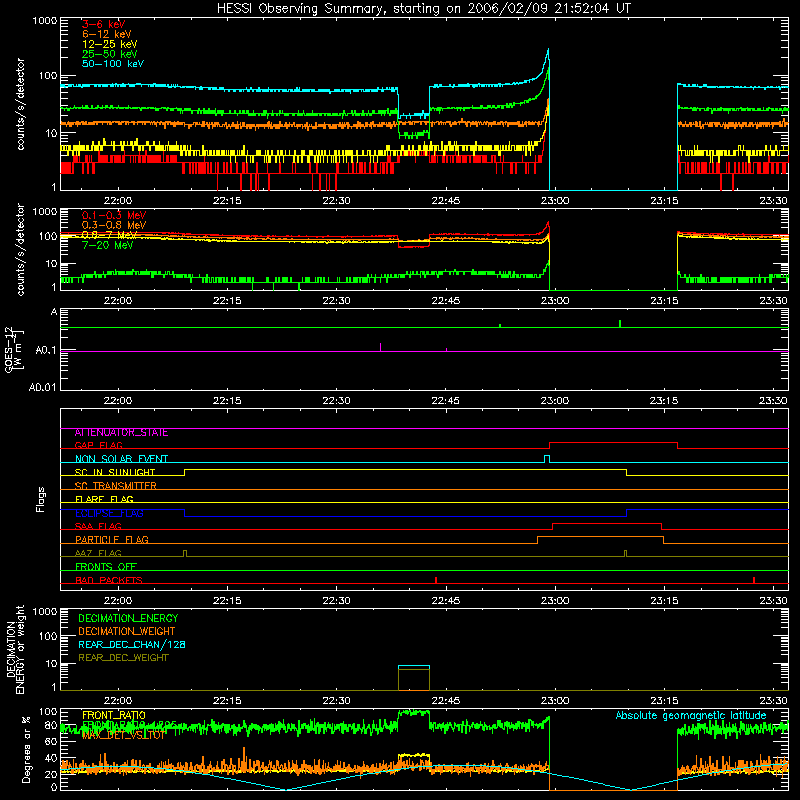This screenshot has width=800, height=800.
Task: Click the DECIMATION_ENERGY legend label
Action: coord(128,618)
